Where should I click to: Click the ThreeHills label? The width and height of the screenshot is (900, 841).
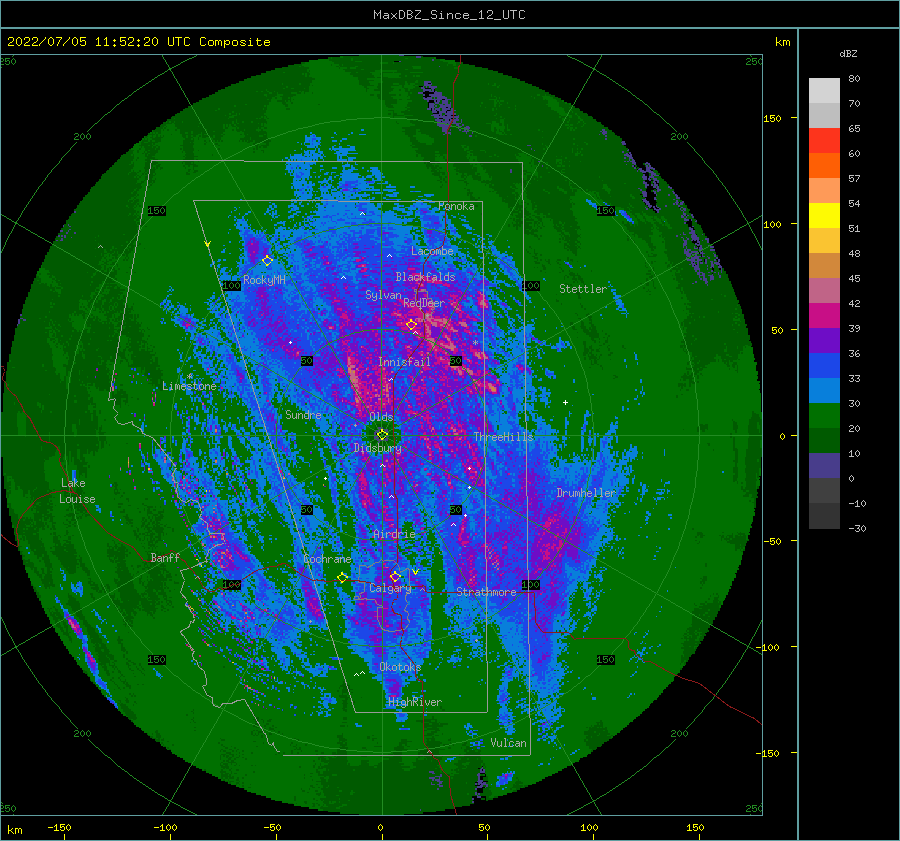click(x=503, y=437)
